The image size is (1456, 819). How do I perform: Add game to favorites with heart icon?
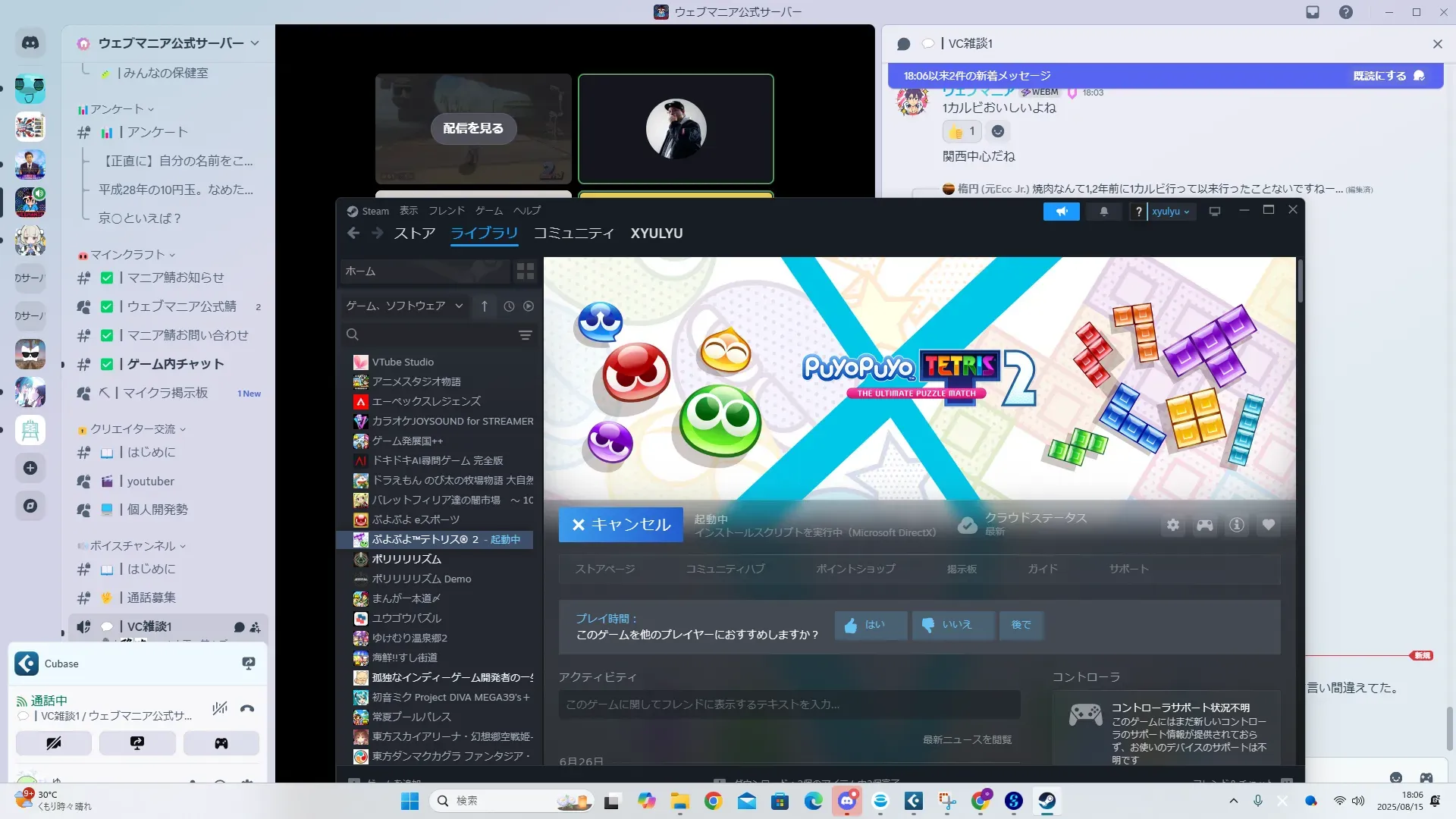pos(1269,525)
